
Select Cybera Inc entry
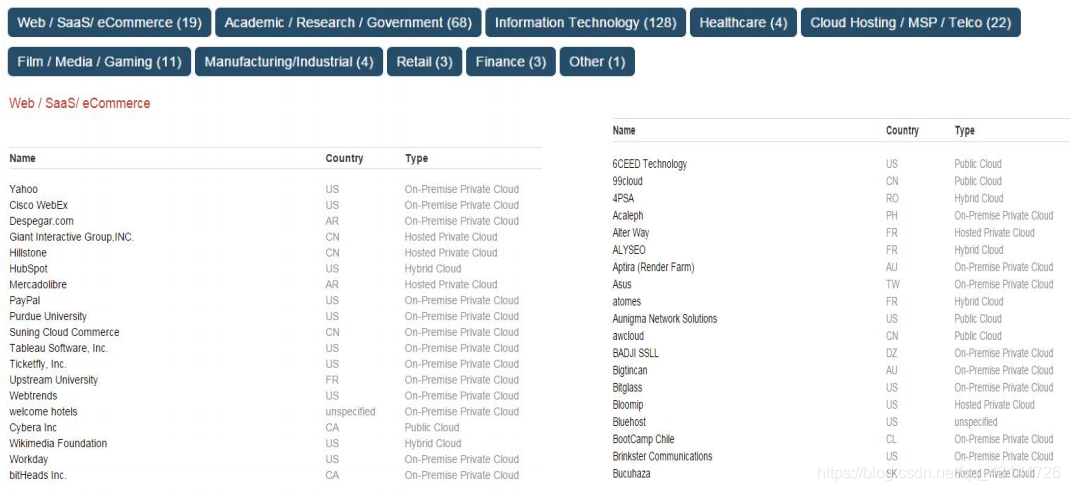33,428
